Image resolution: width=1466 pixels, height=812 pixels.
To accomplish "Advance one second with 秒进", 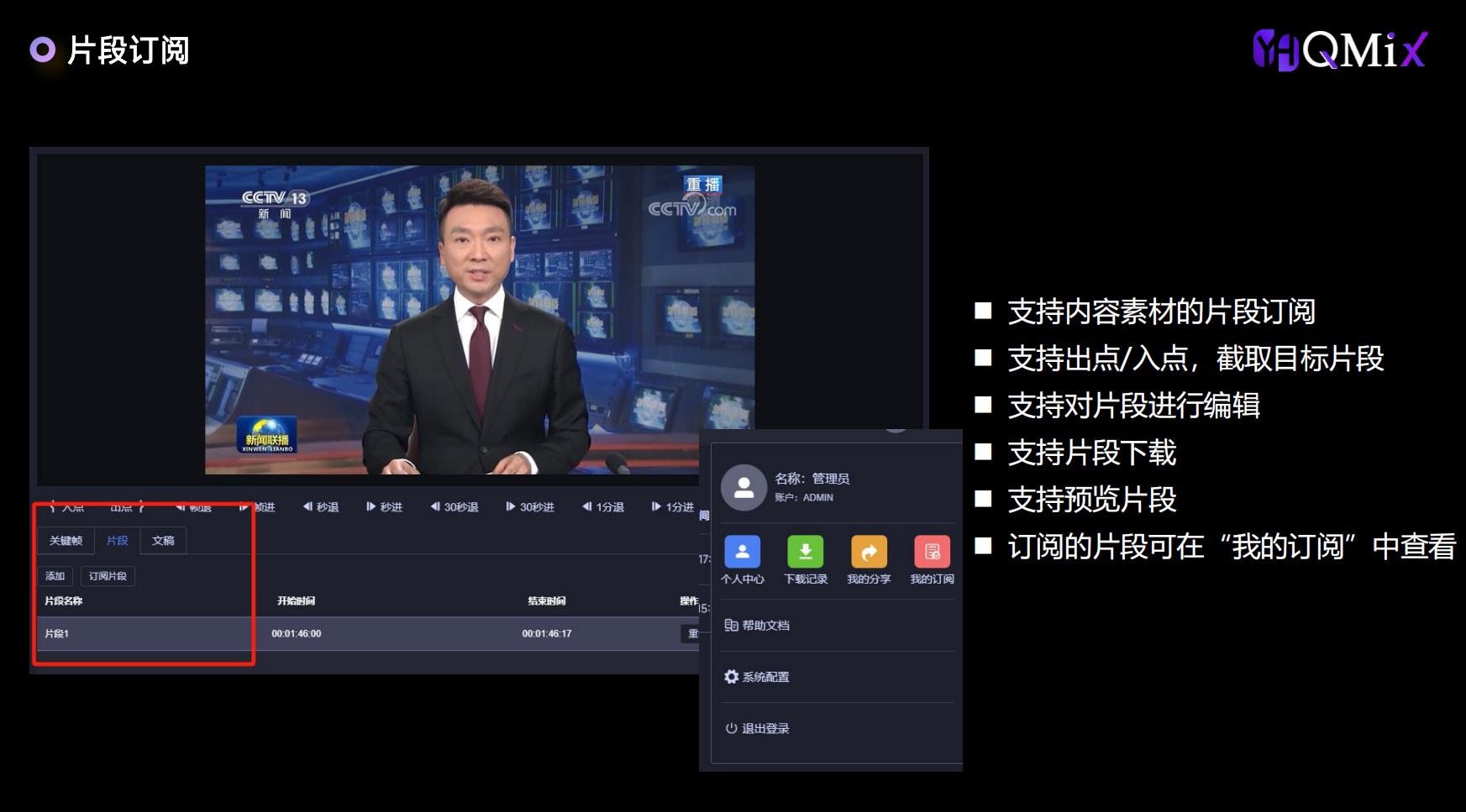I will pyautogui.click(x=385, y=507).
